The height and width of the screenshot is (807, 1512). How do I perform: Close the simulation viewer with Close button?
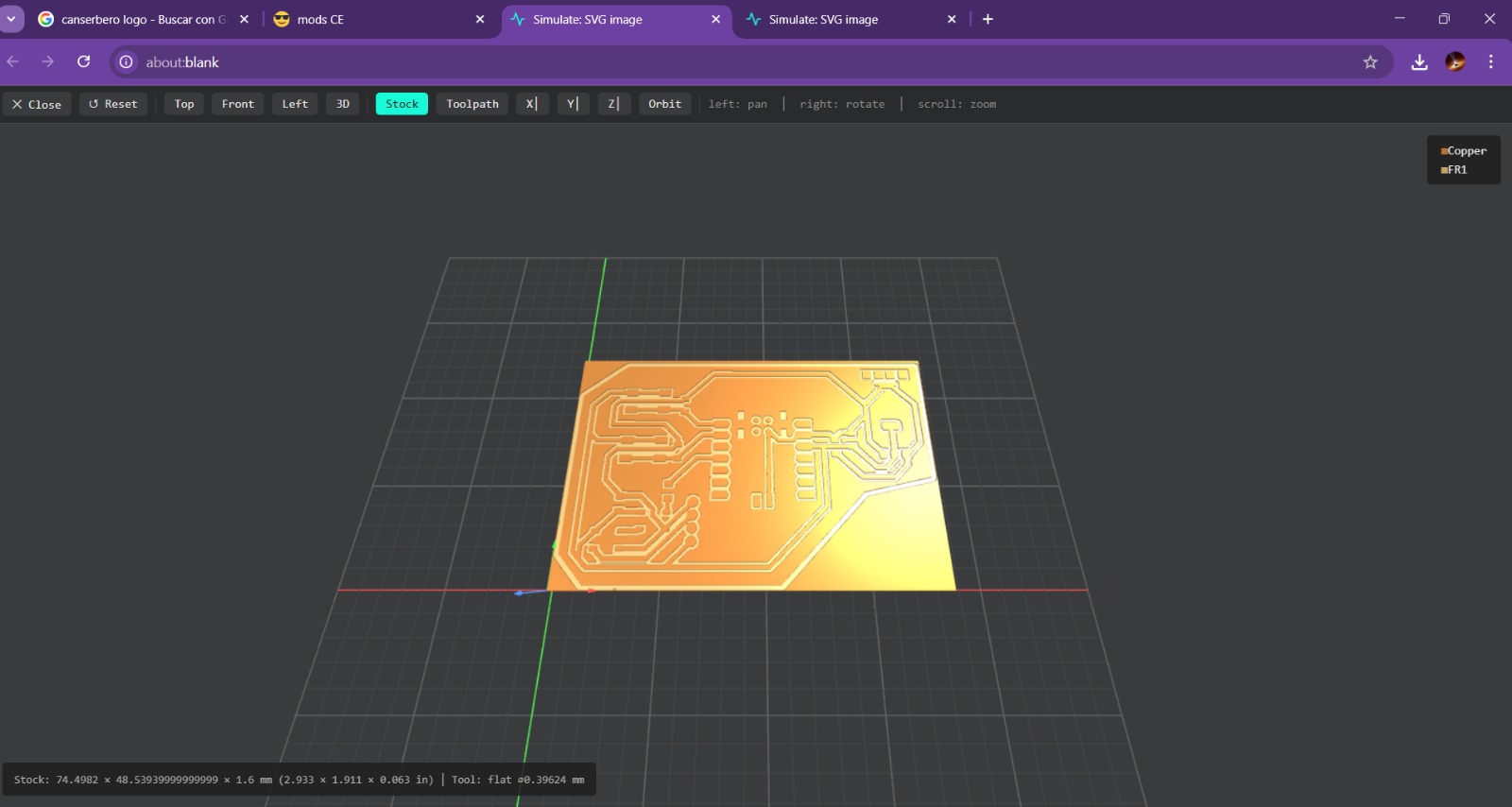pos(37,104)
